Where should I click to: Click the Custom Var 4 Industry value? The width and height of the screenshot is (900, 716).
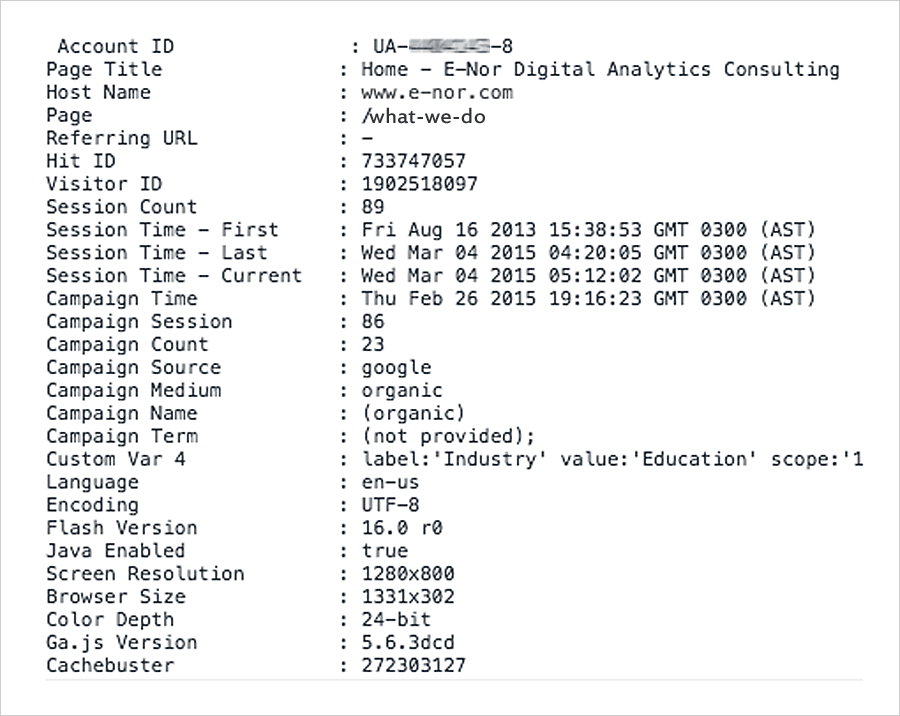[x=612, y=459]
